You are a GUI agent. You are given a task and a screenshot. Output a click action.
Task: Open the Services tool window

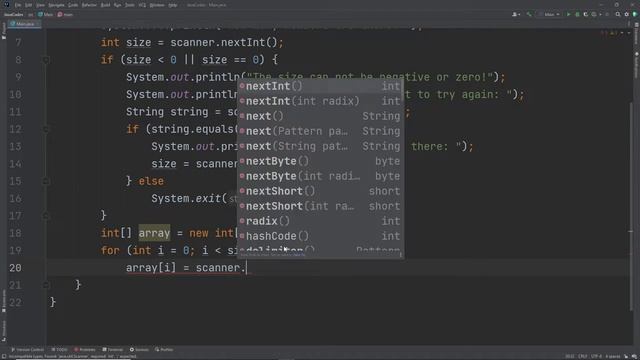pyautogui.click(x=139, y=350)
